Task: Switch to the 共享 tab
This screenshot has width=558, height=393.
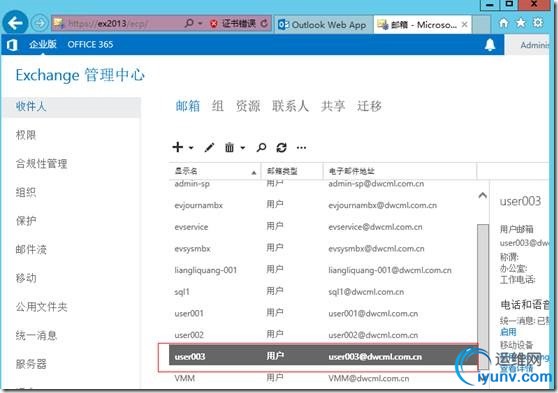Action: 333,106
